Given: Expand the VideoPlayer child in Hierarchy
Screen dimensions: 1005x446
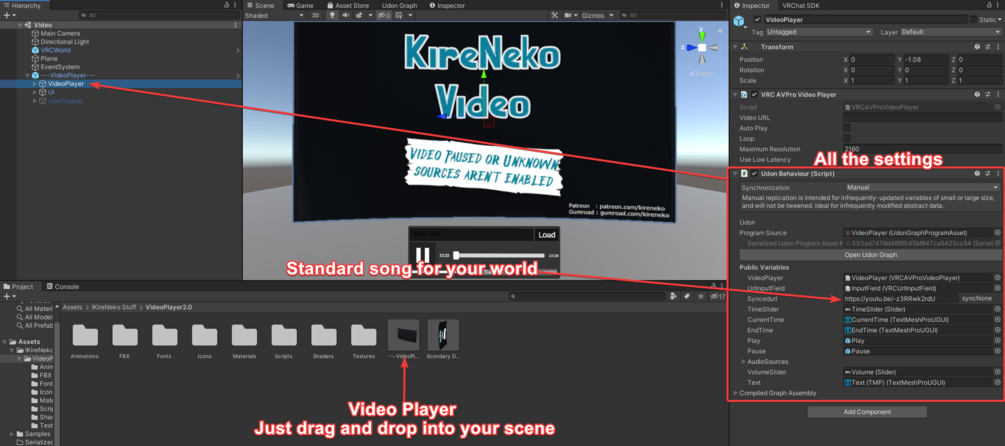Looking at the screenshot, I should tap(35, 83).
